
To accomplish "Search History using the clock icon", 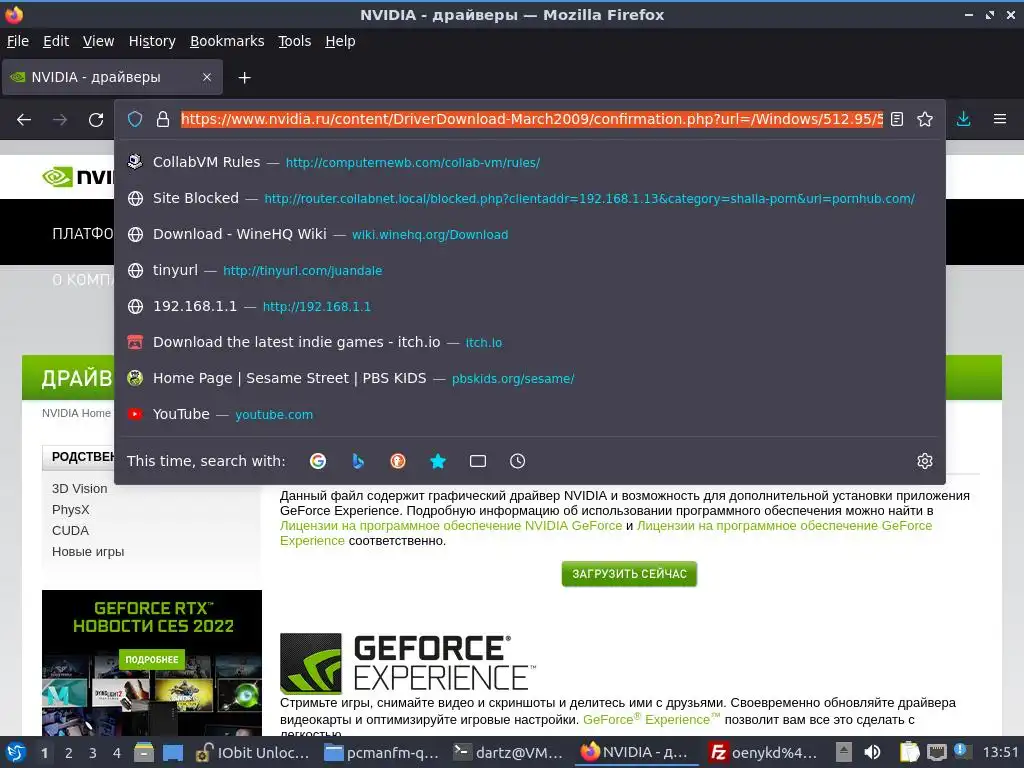I will click(517, 461).
